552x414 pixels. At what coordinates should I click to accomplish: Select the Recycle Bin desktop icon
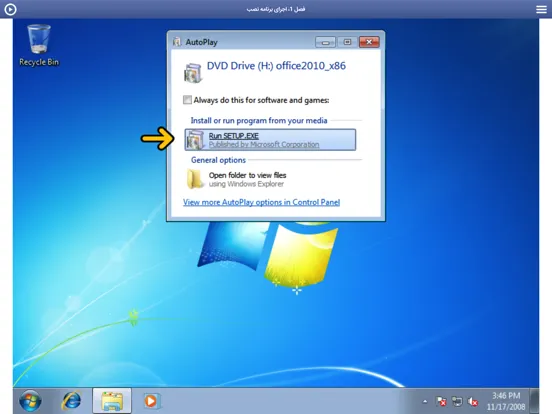(39, 45)
